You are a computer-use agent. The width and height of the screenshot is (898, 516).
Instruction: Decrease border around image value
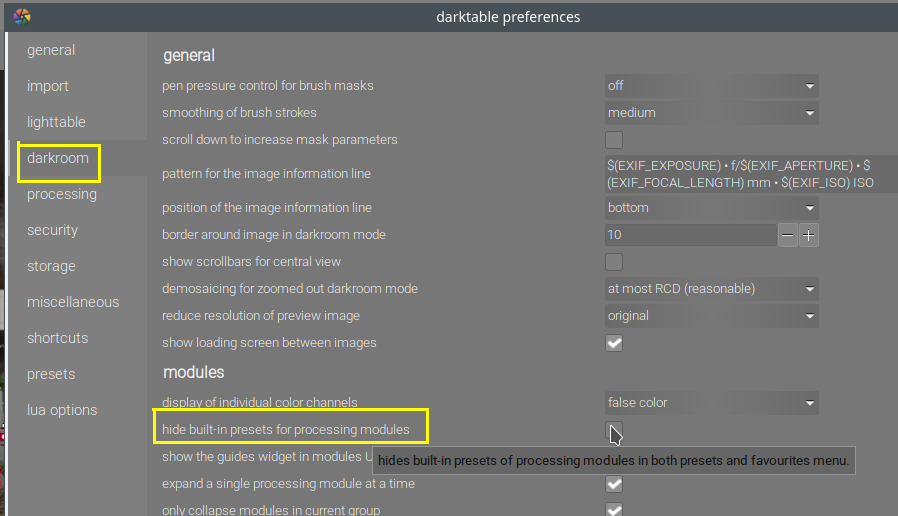(x=788, y=235)
